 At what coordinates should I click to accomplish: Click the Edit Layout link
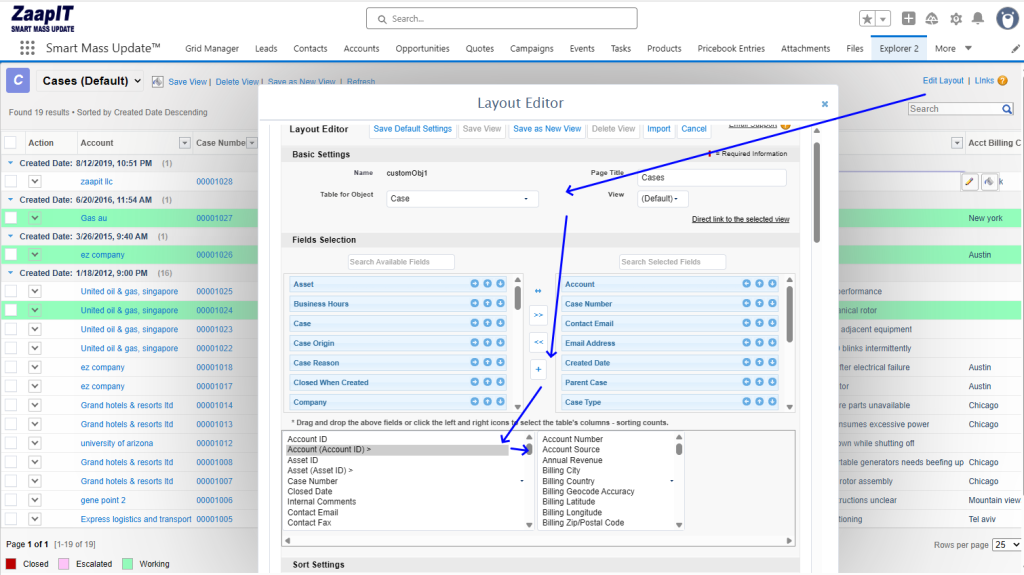click(x=943, y=80)
